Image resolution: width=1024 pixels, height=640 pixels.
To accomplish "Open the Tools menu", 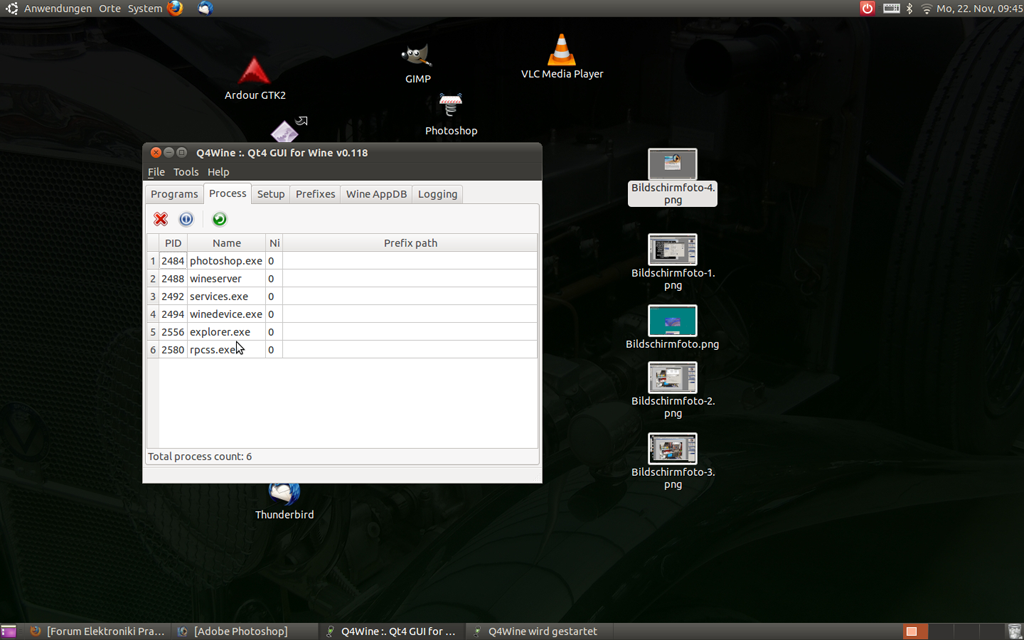I will pyautogui.click(x=186, y=172).
